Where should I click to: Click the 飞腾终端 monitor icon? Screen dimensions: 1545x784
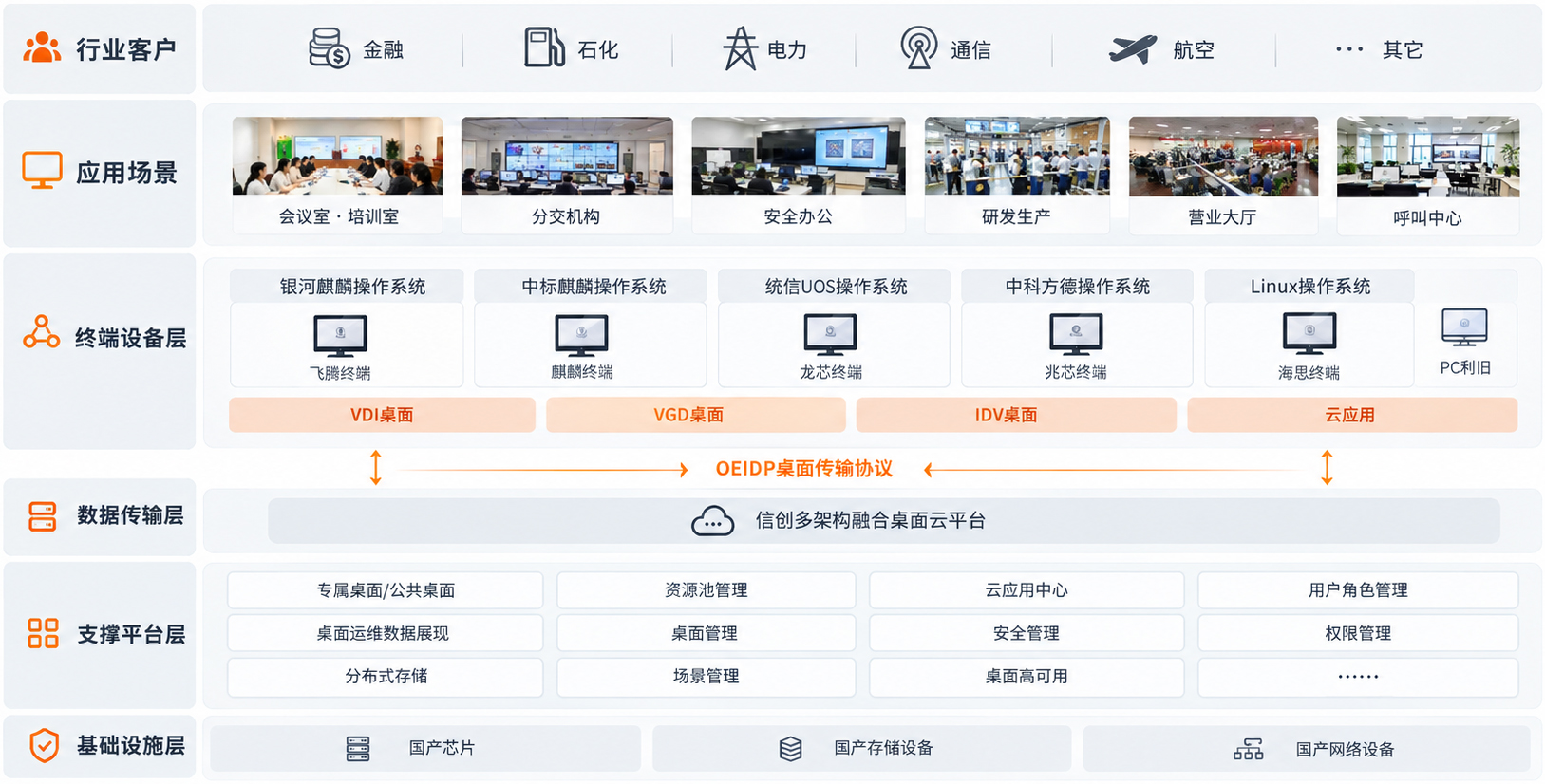coord(340,337)
